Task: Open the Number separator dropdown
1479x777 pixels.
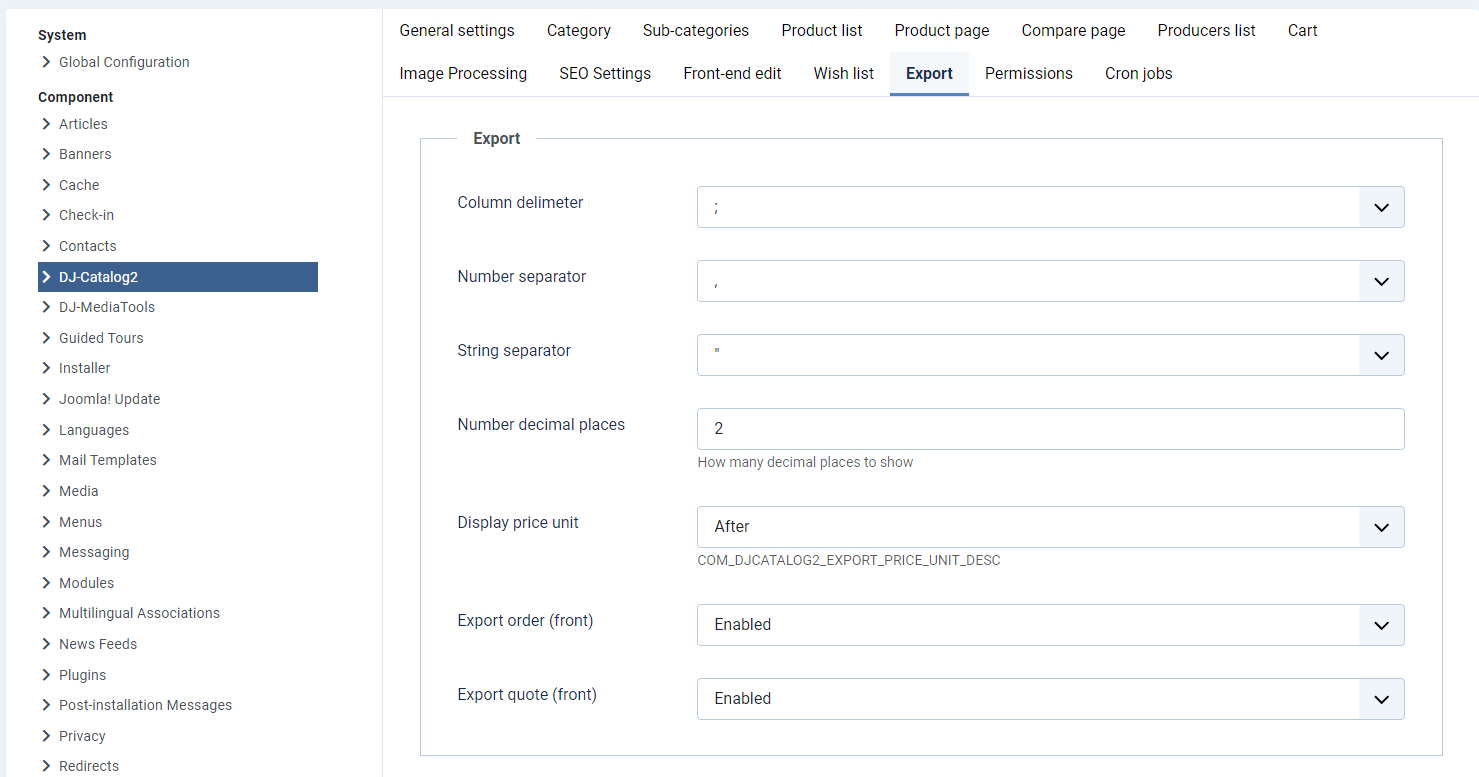Action: coord(1050,281)
